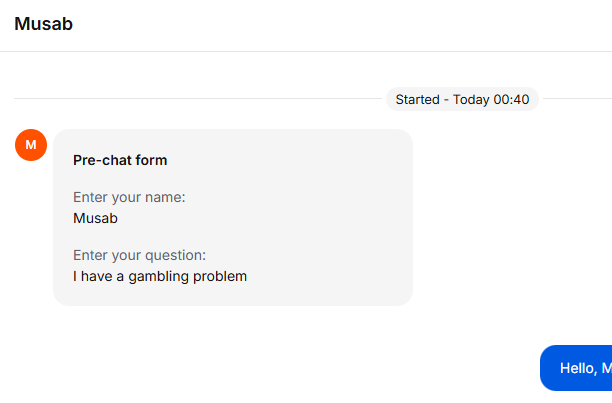Click the word "problem" in the question
This screenshot has height=403, width=612.
pyautogui.click(x=220, y=277)
